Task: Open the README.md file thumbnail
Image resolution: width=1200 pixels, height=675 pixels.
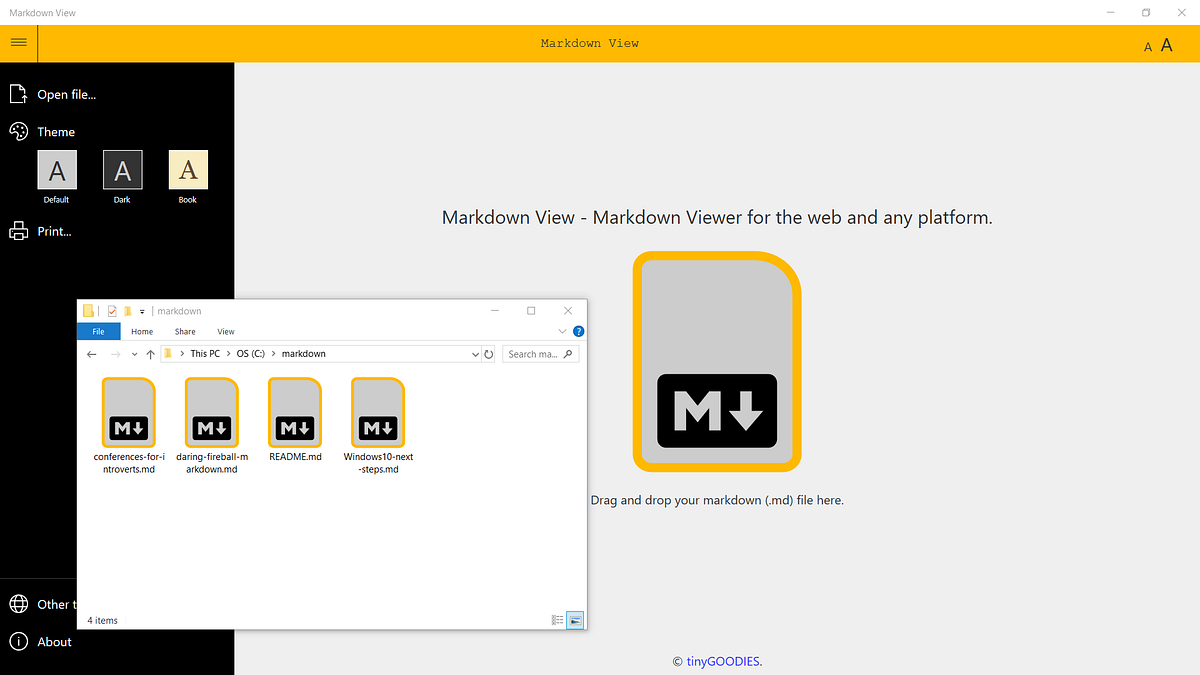Action: click(x=294, y=411)
